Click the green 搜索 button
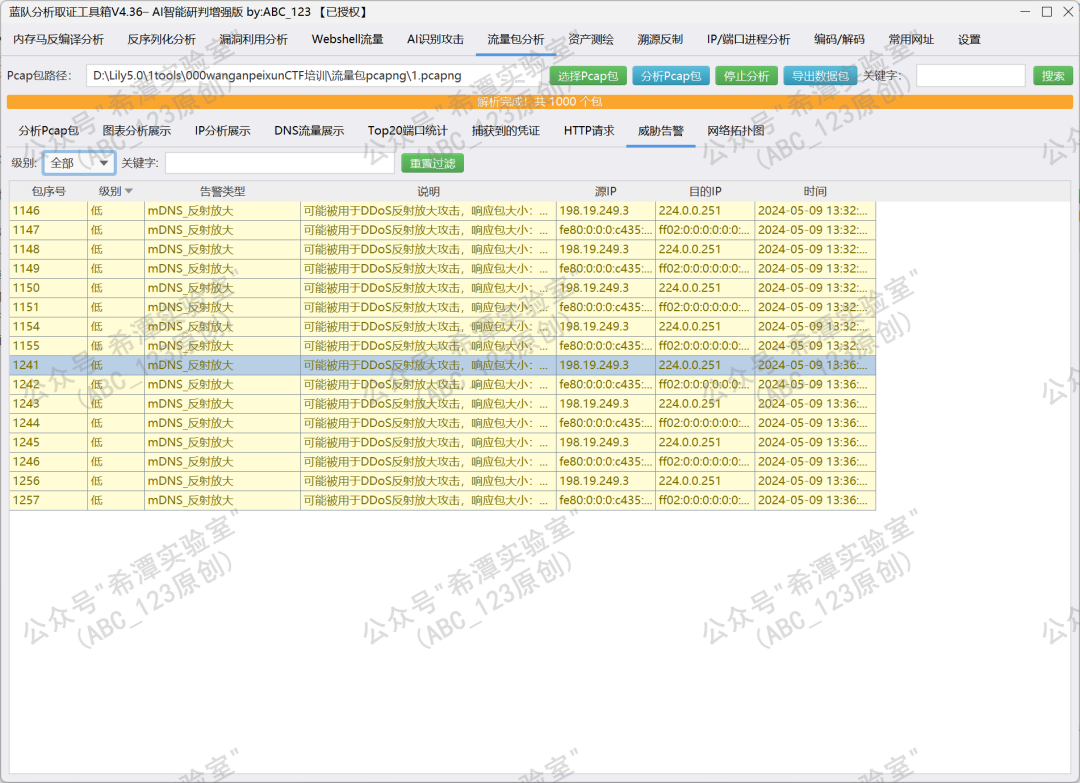 pos(1052,76)
